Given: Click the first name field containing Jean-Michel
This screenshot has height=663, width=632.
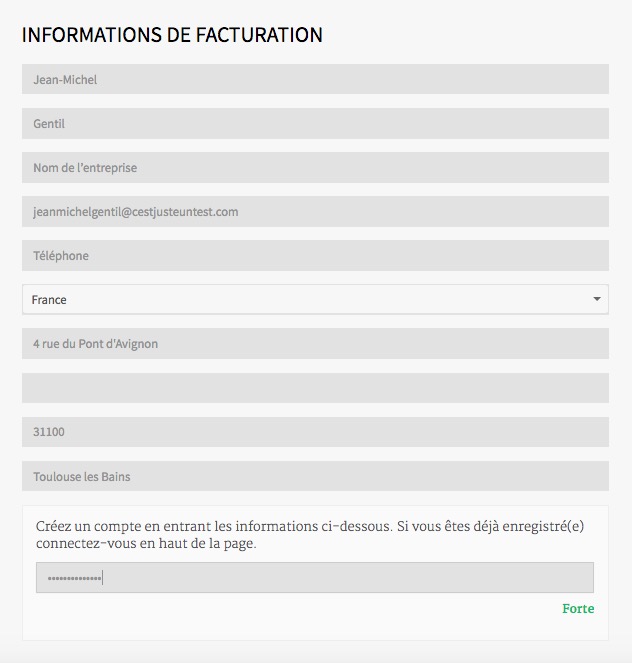Looking at the screenshot, I should pos(315,79).
